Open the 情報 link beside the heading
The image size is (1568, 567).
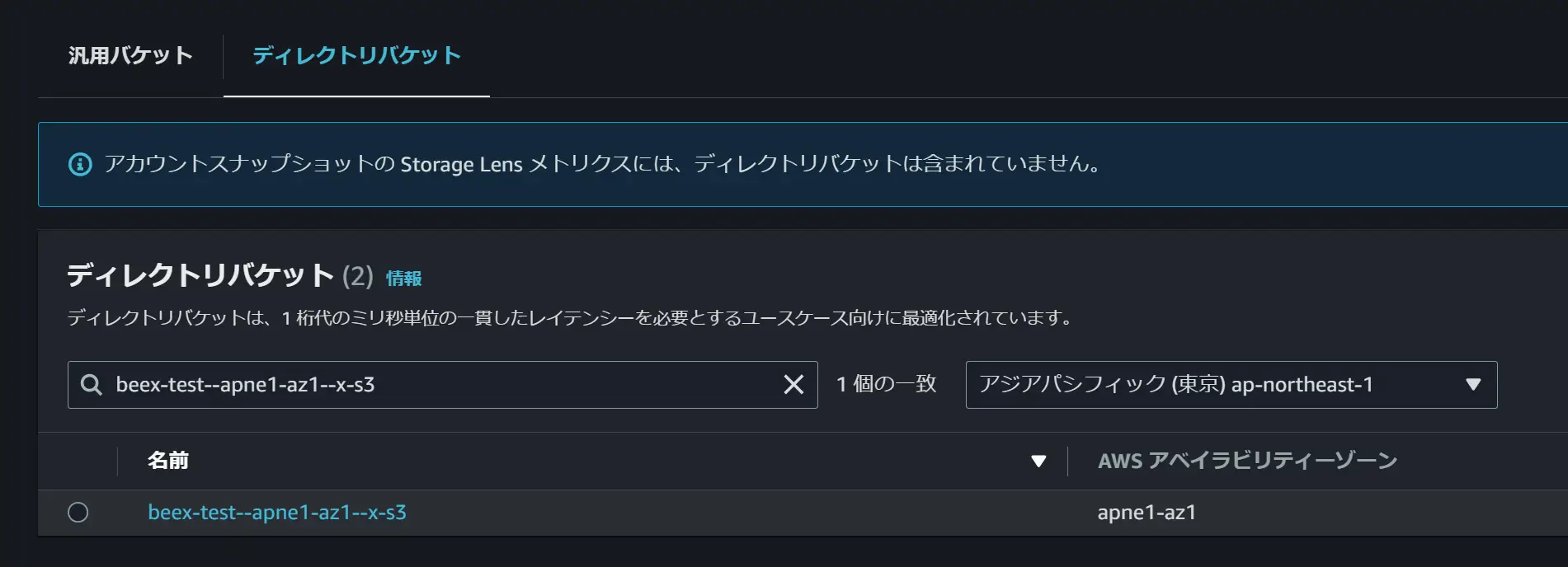[403, 278]
